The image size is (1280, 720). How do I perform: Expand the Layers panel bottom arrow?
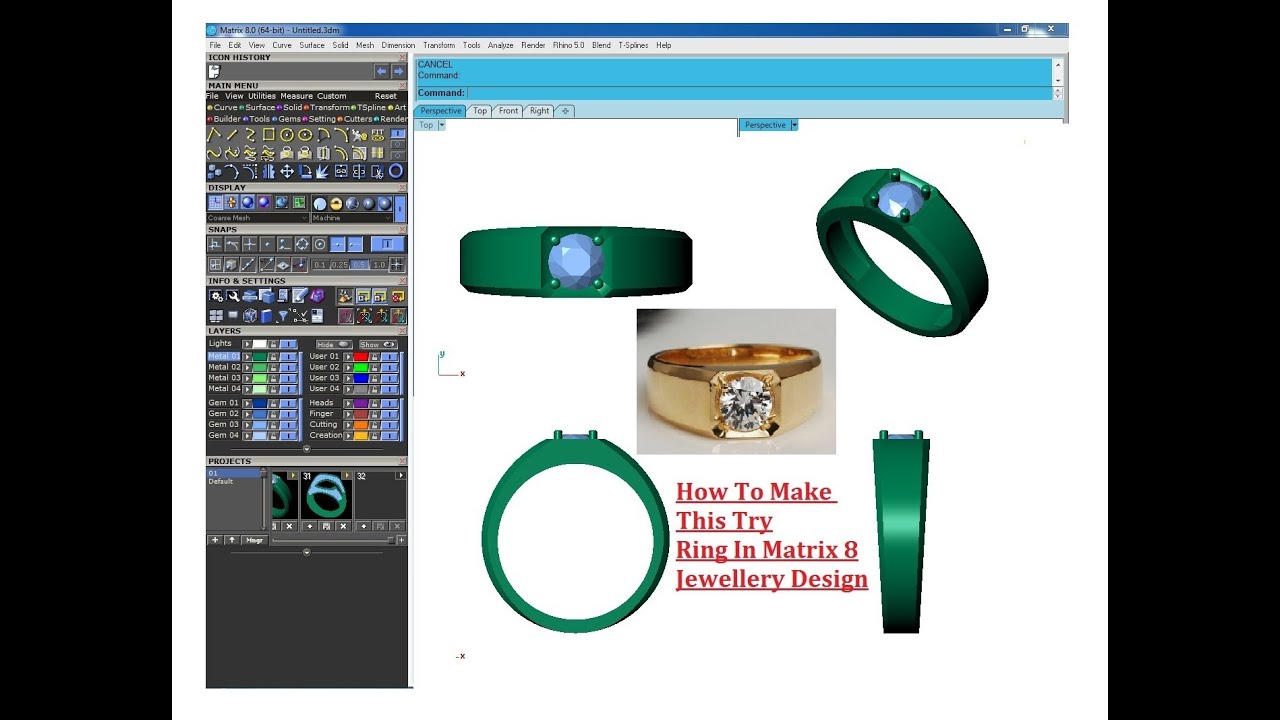click(x=307, y=449)
